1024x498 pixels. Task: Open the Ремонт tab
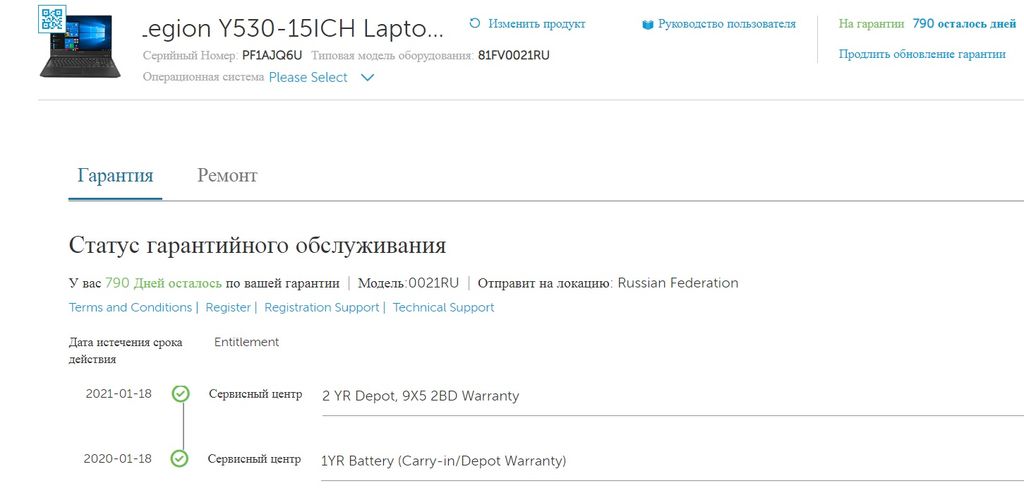point(227,176)
